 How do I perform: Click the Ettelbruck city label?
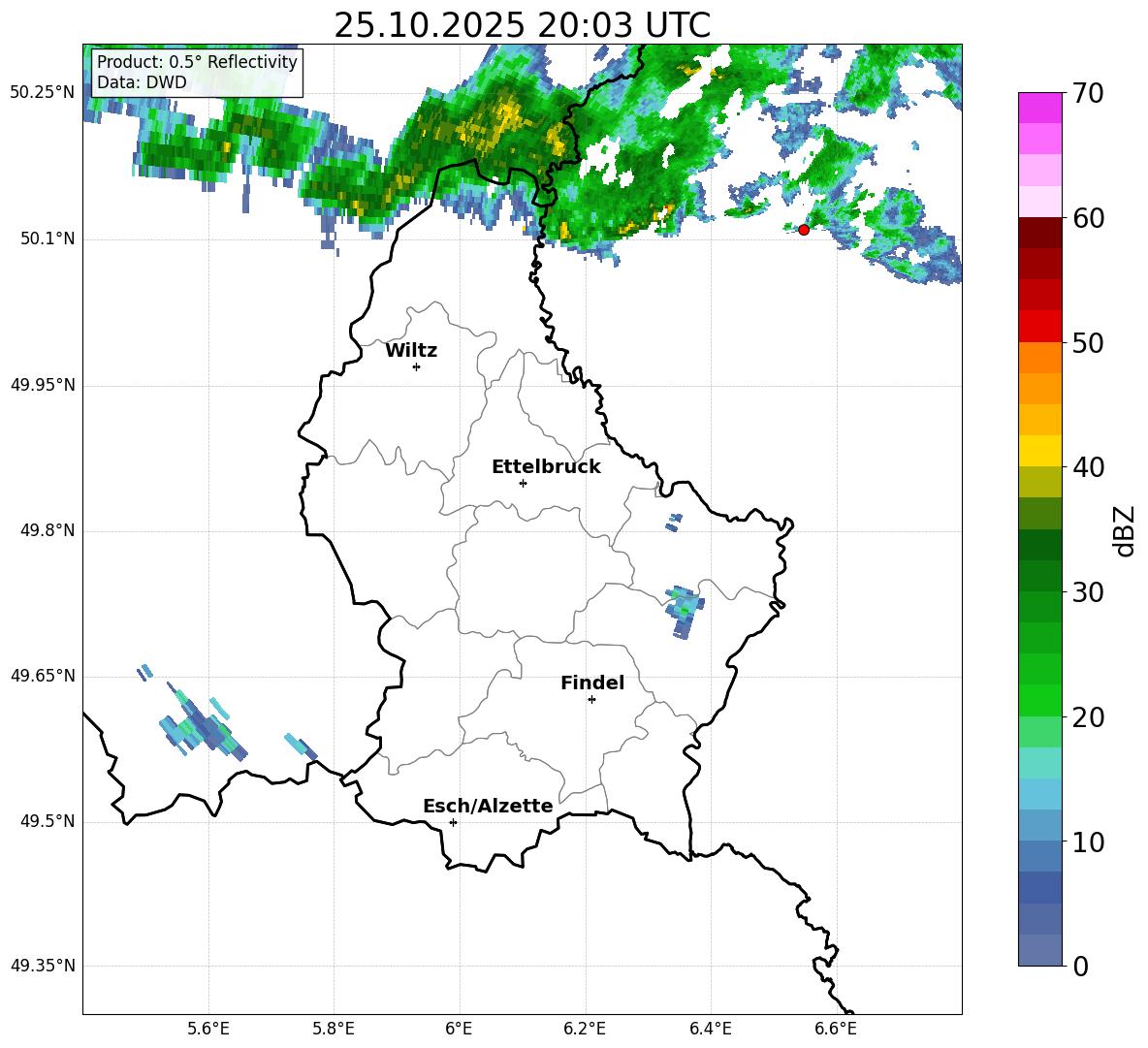click(546, 467)
